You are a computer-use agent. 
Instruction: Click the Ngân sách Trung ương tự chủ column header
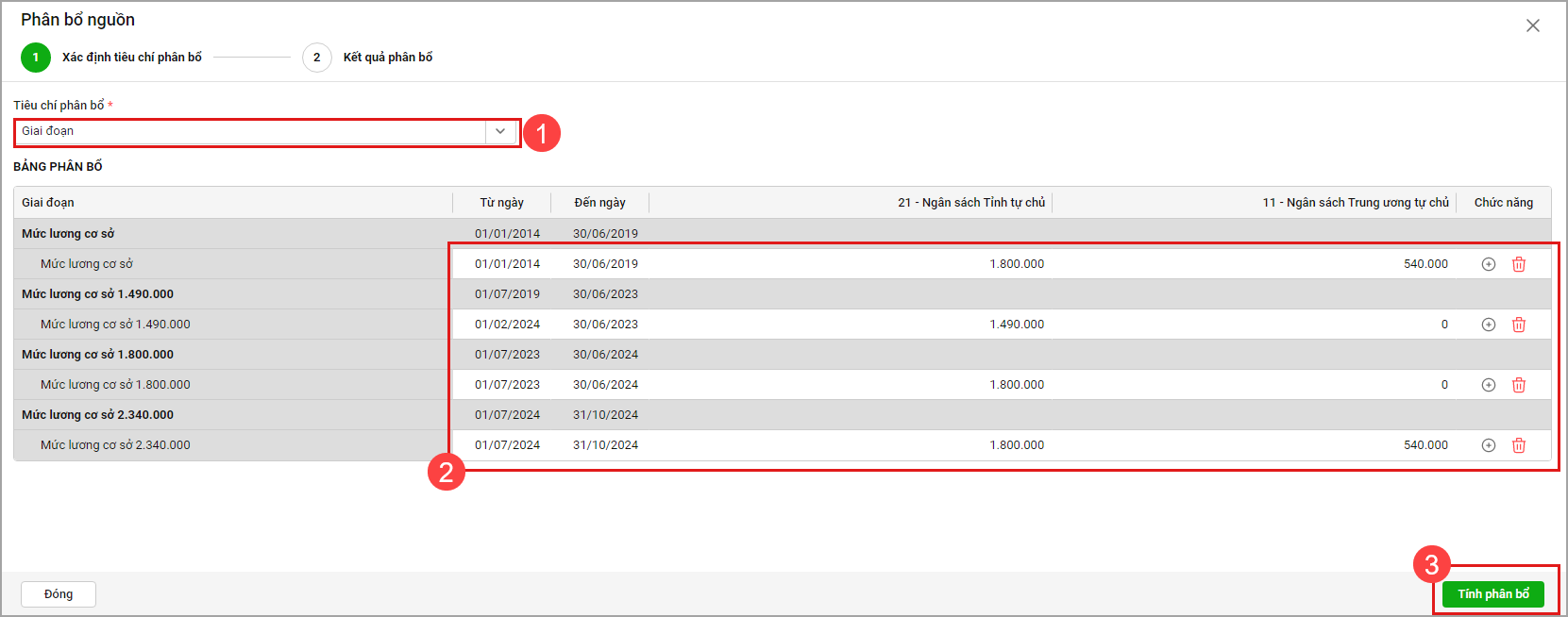coord(1355,203)
